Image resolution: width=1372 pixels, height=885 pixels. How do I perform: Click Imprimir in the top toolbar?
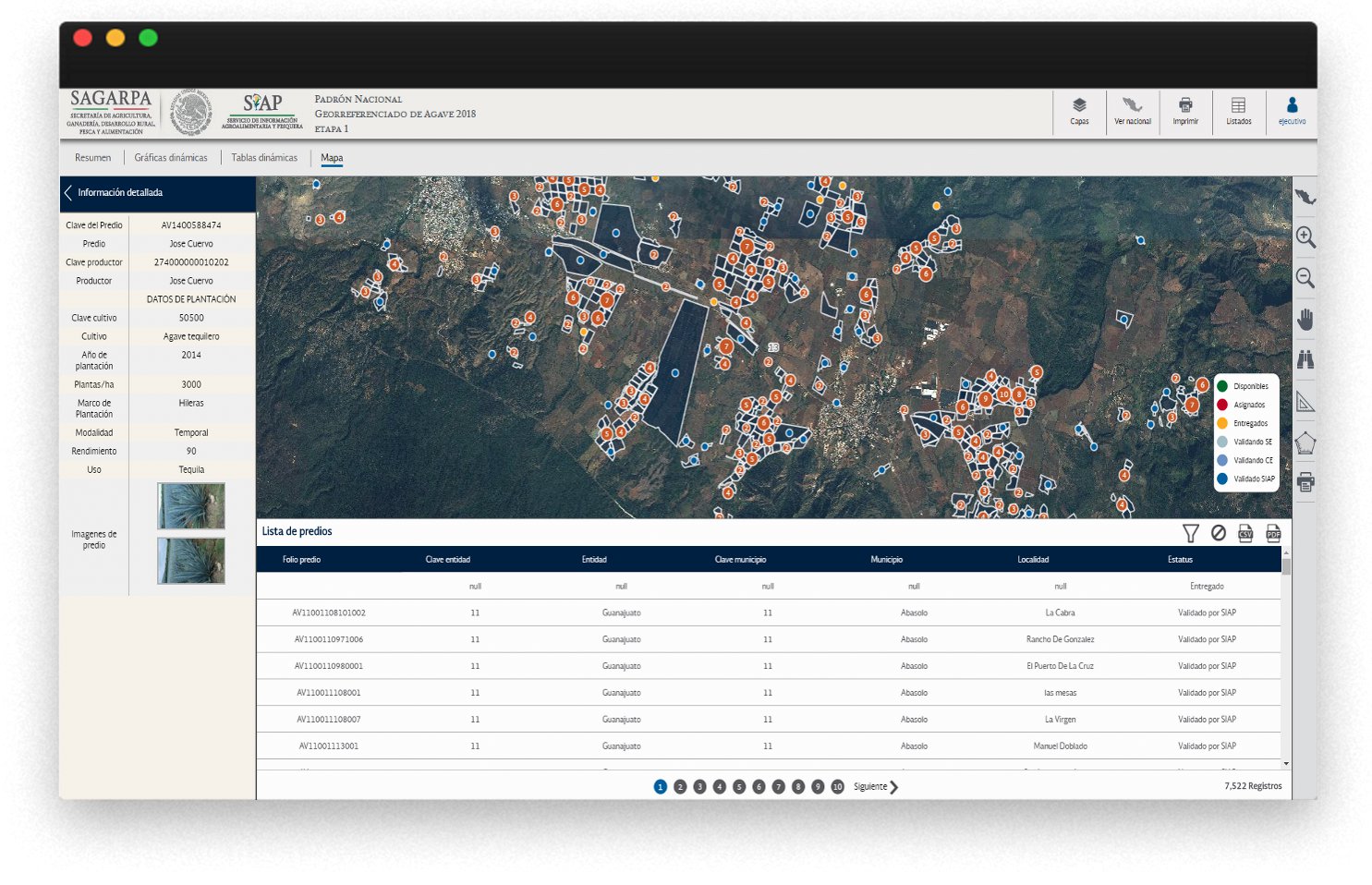coord(1185,111)
